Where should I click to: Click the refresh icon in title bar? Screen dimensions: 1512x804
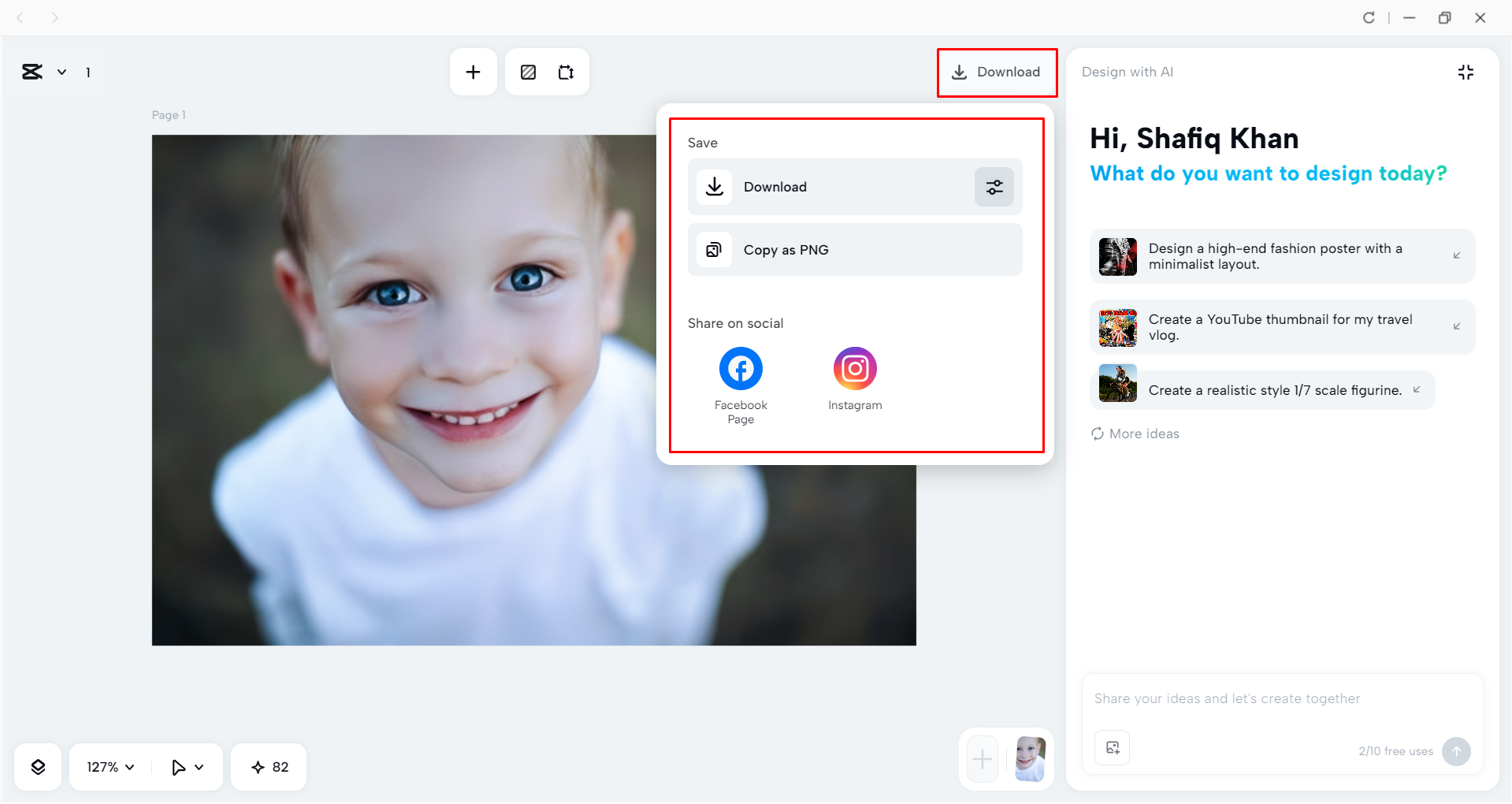tap(1369, 17)
